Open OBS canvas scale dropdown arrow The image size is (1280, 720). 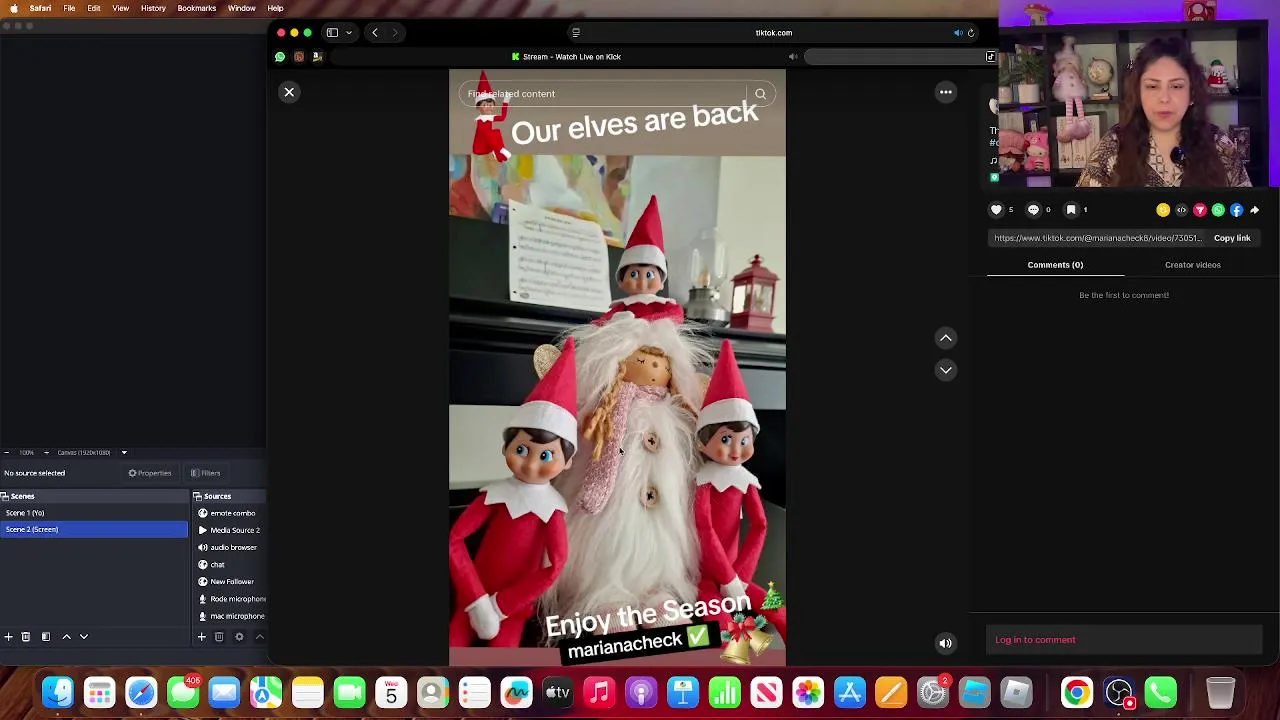pyautogui.click(x=124, y=453)
